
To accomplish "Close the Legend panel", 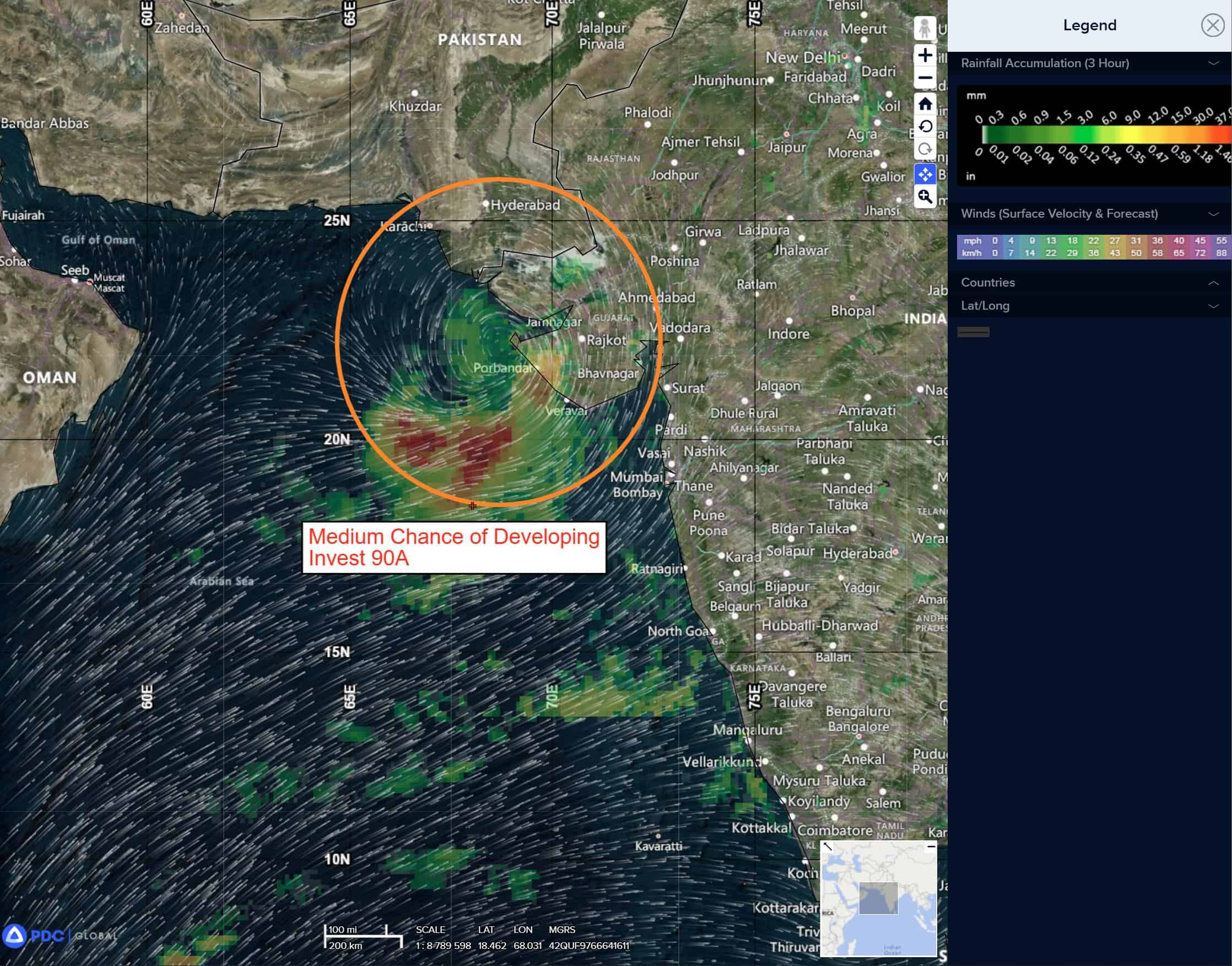I will click(x=1212, y=25).
